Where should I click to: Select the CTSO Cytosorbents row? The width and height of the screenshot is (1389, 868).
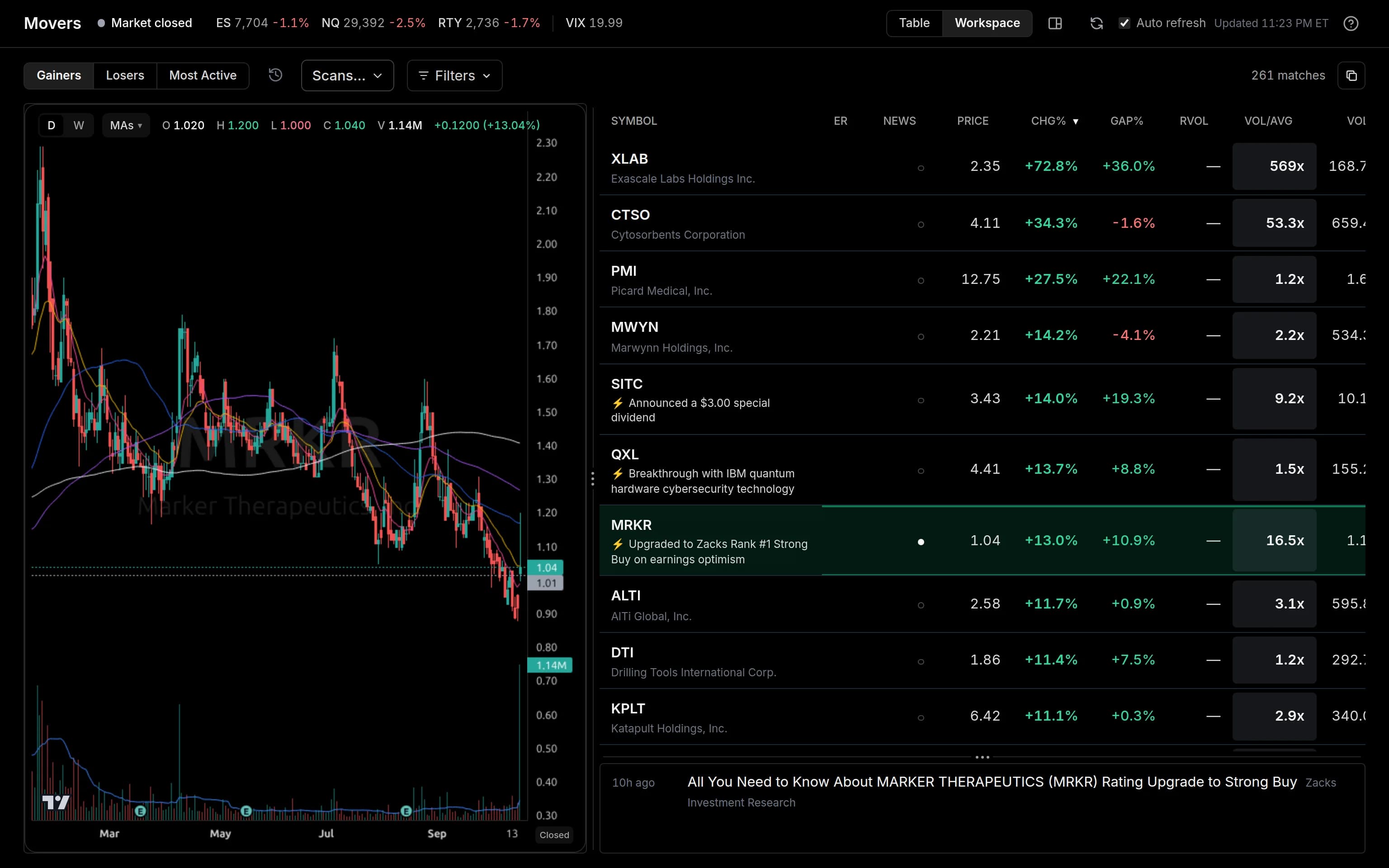tap(982, 223)
